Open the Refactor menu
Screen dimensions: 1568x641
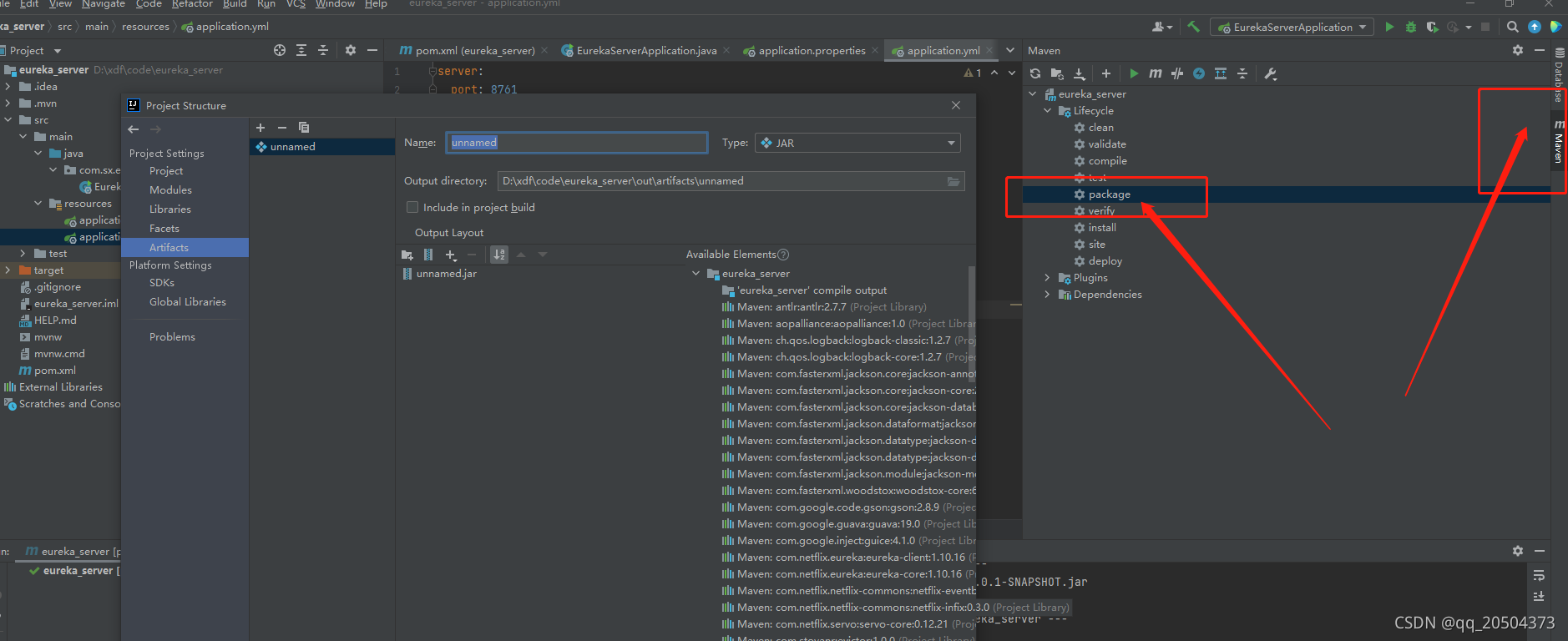(x=192, y=4)
